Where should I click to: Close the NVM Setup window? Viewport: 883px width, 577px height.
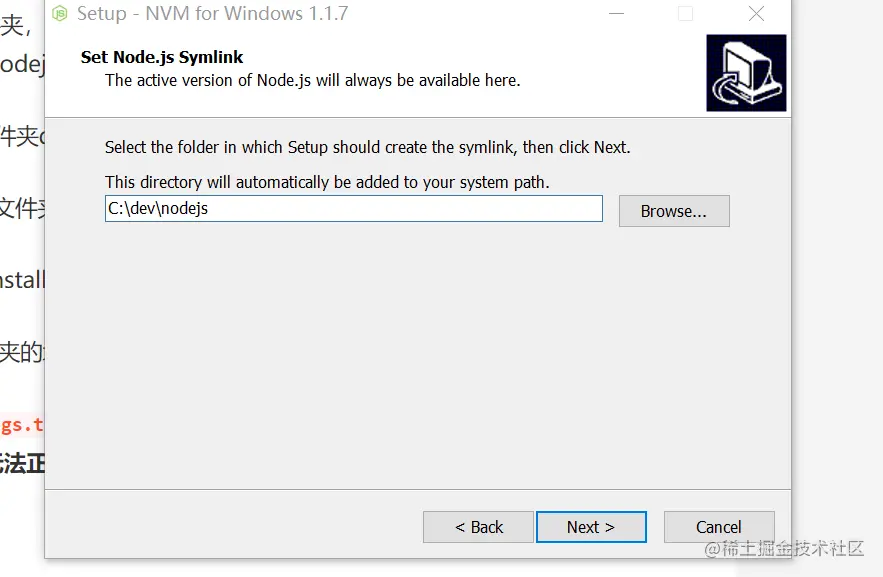[x=756, y=14]
